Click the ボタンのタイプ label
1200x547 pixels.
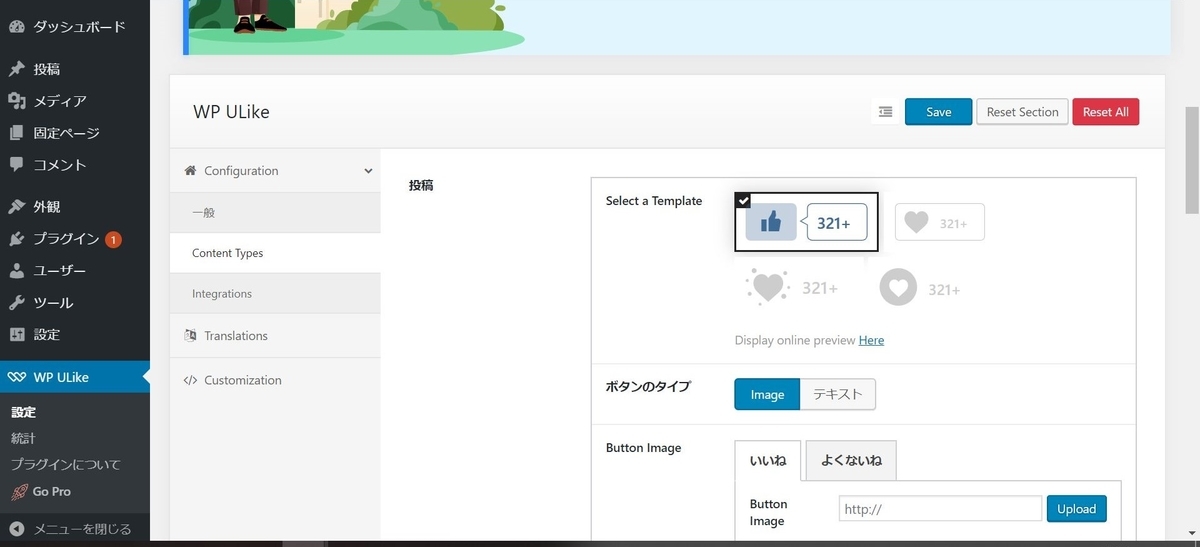coord(648,387)
